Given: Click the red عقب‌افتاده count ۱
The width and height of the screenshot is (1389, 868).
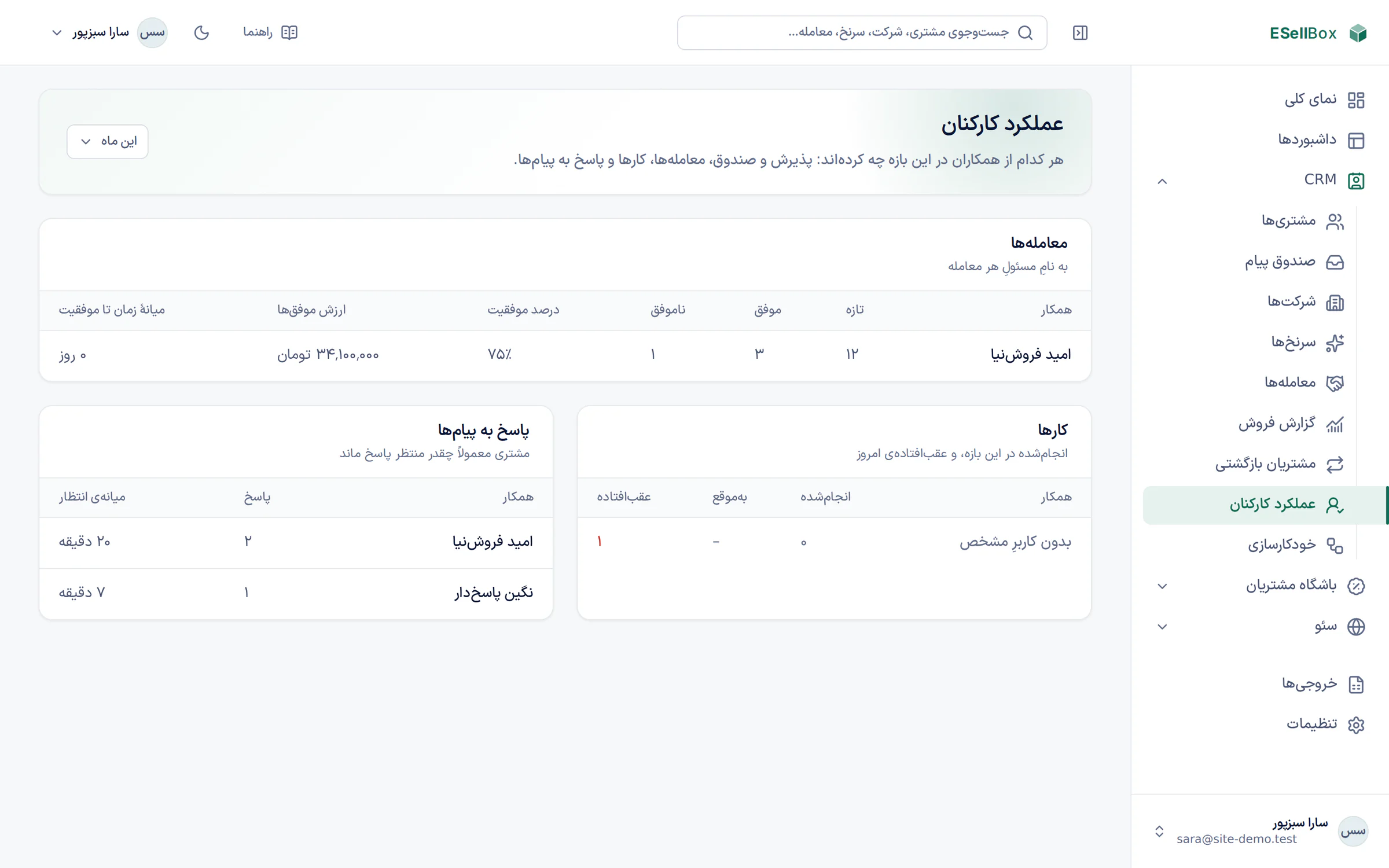Looking at the screenshot, I should click(x=600, y=542).
